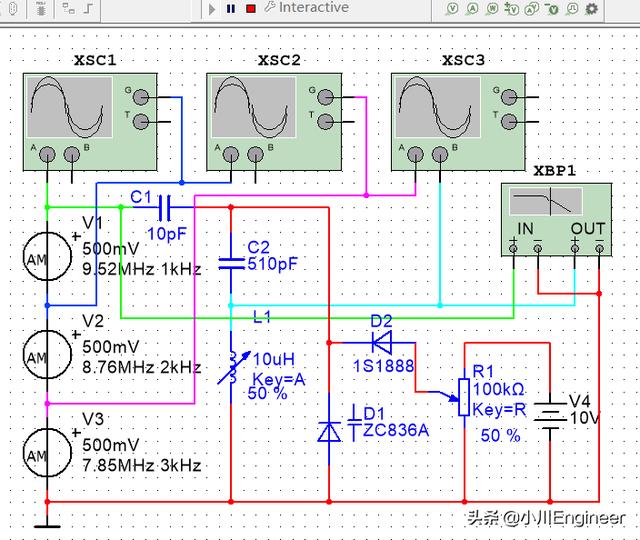Open probe settings gear icon

(x=592, y=9)
